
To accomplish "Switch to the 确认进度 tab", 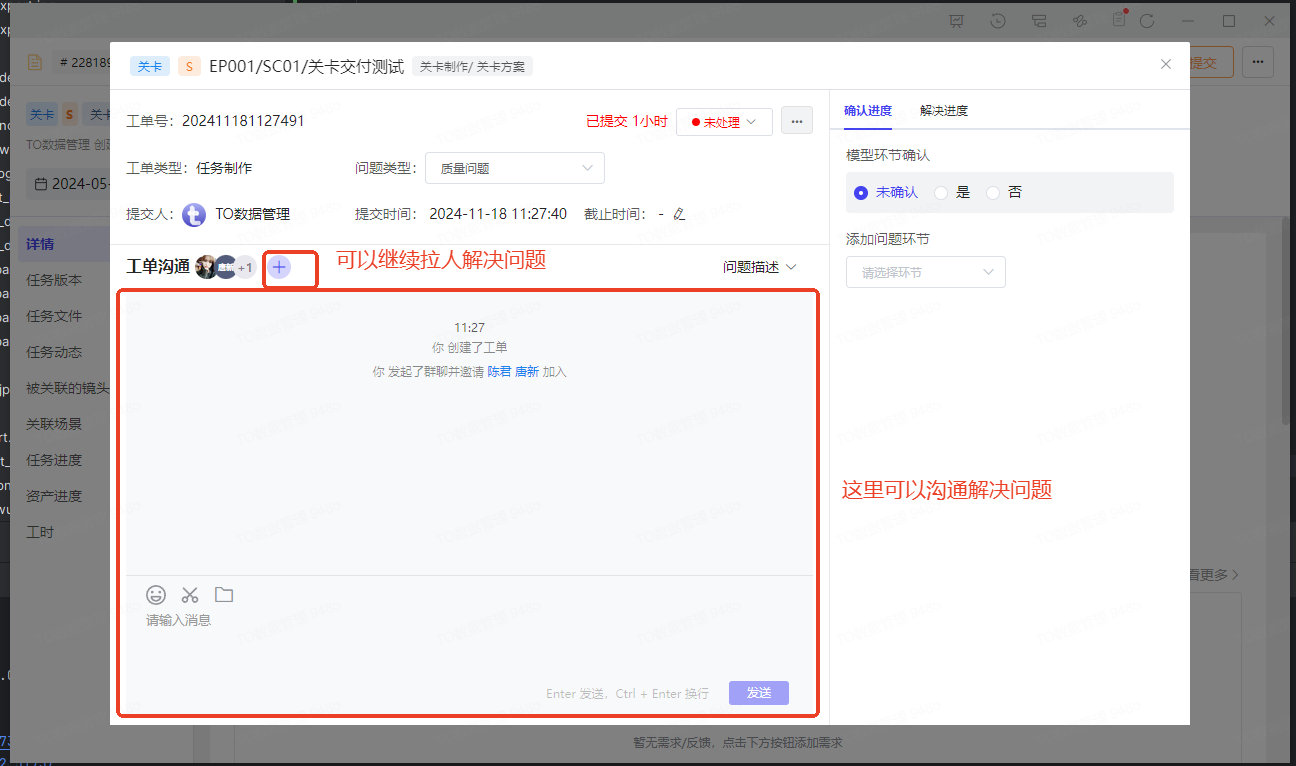I will (x=868, y=111).
